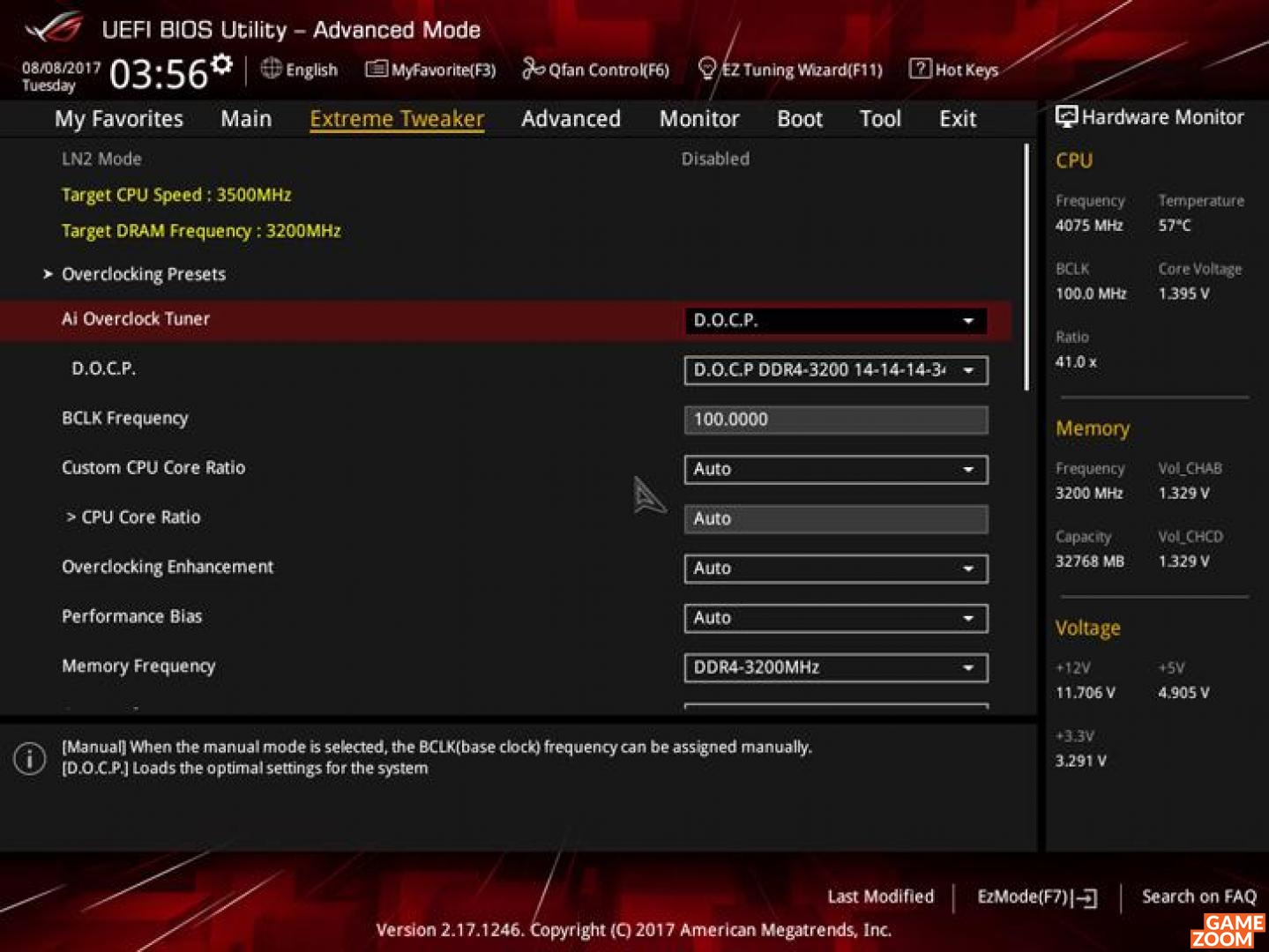Click the +3.3V 3.291 V reading
The image size is (1269, 952).
[x=1081, y=761]
